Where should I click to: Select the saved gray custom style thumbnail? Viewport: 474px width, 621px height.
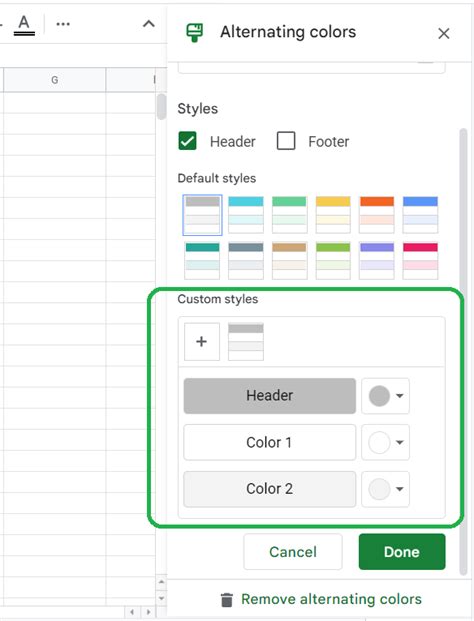point(246,341)
